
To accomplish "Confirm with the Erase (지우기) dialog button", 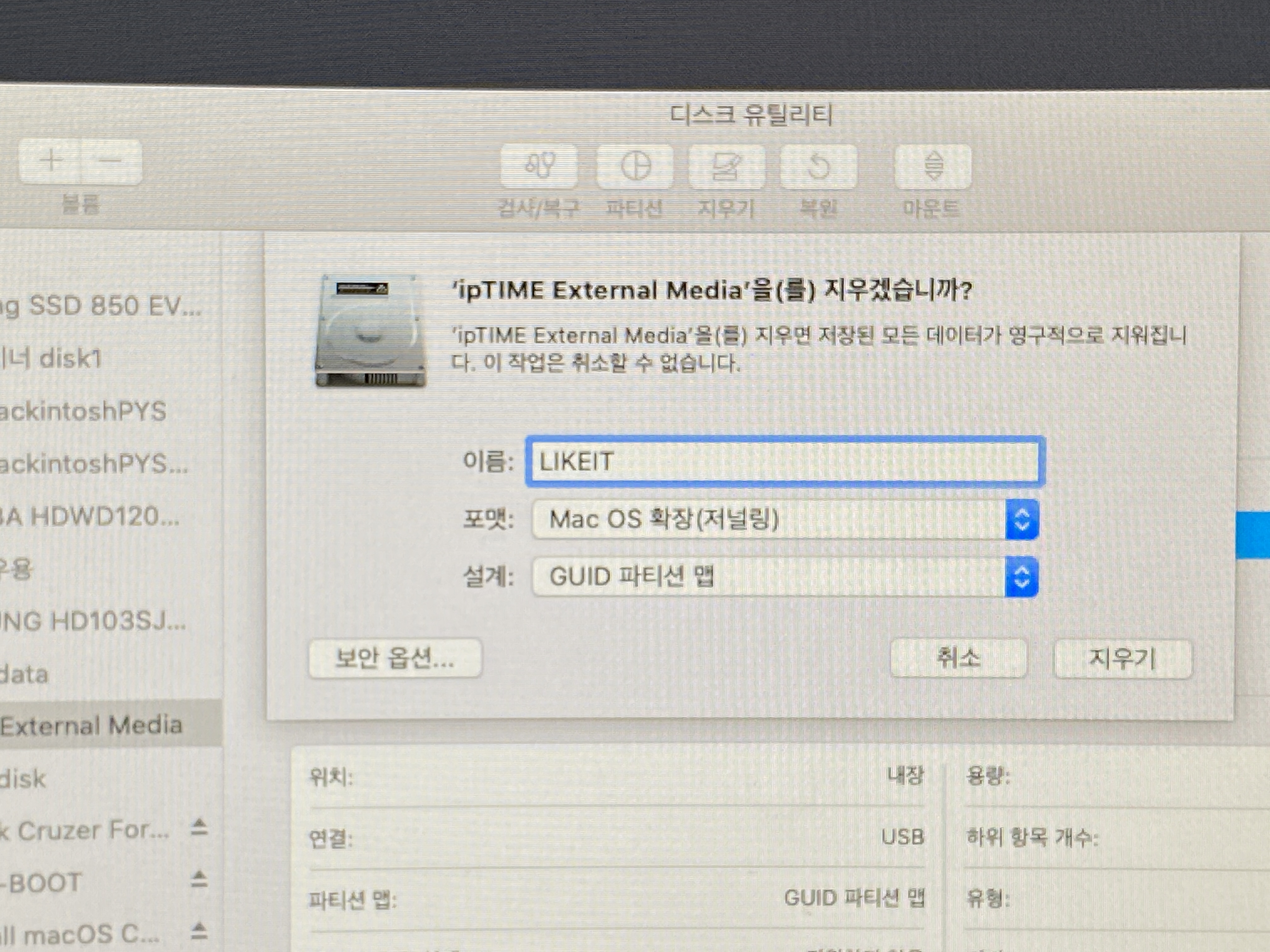I will pos(1123,659).
